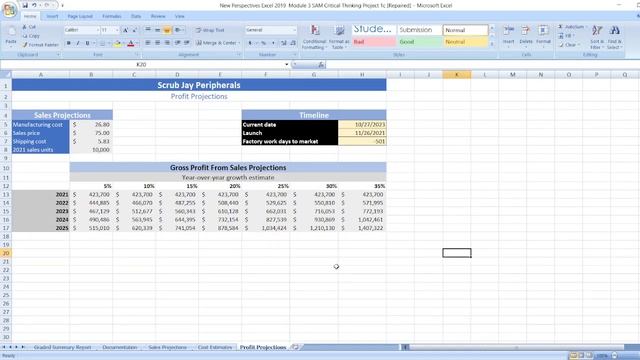Open Conditional Formatting menu
Image resolution: width=640 pixels, height=360 pixels.
pos(314,37)
